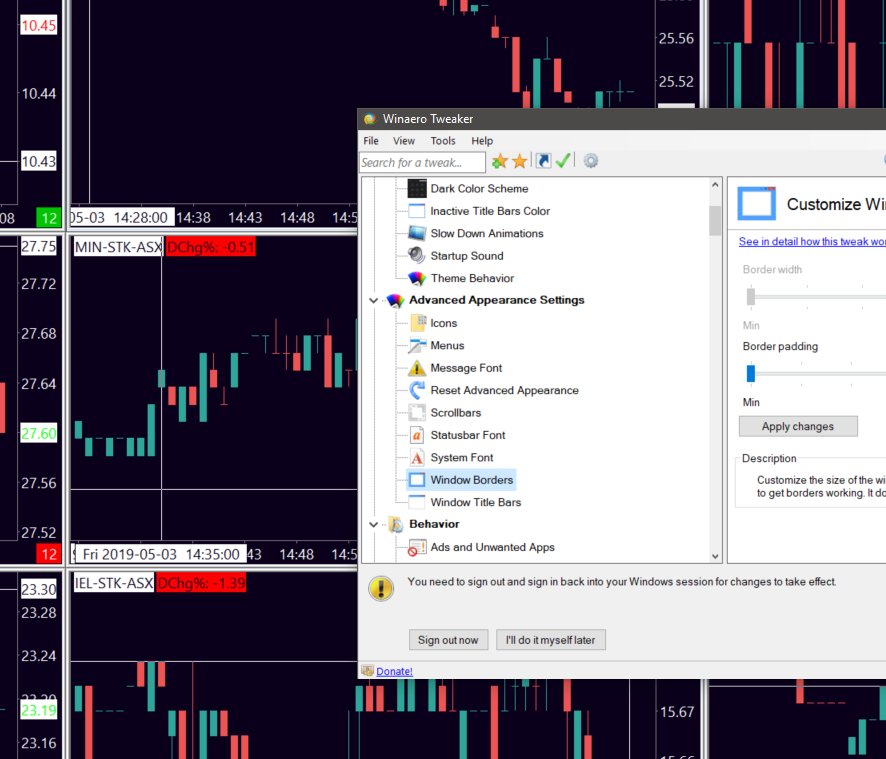Click the DChg%: -1.39 red label
The height and width of the screenshot is (759, 886).
(201, 583)
